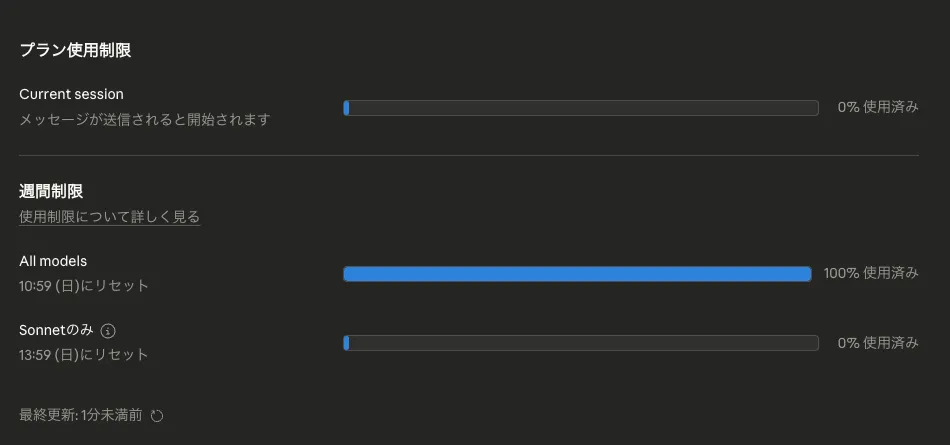Click the 100% 使用済み usage text

(871, 273)
